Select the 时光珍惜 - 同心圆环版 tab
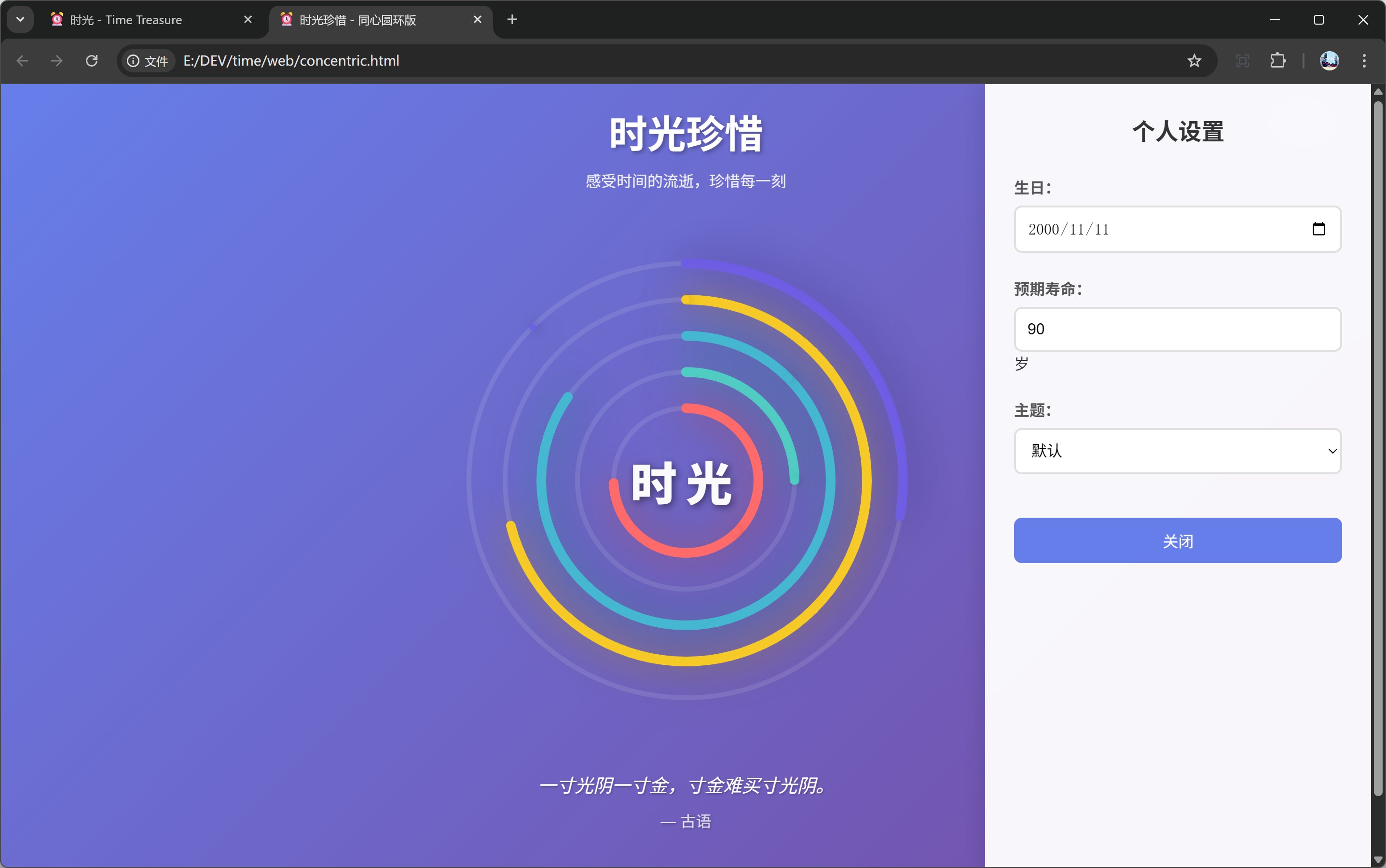This screenshot has width=1386, height=868. [358, 20]
